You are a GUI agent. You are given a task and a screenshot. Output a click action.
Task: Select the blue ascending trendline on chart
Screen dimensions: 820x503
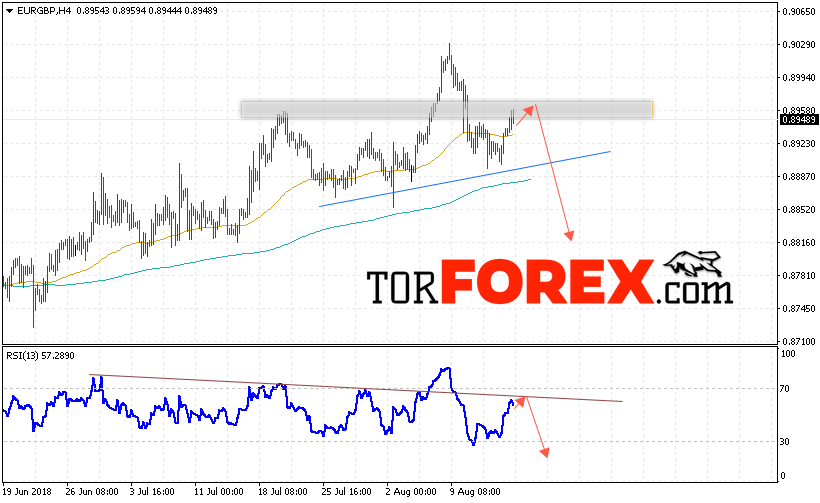[464, 179]
